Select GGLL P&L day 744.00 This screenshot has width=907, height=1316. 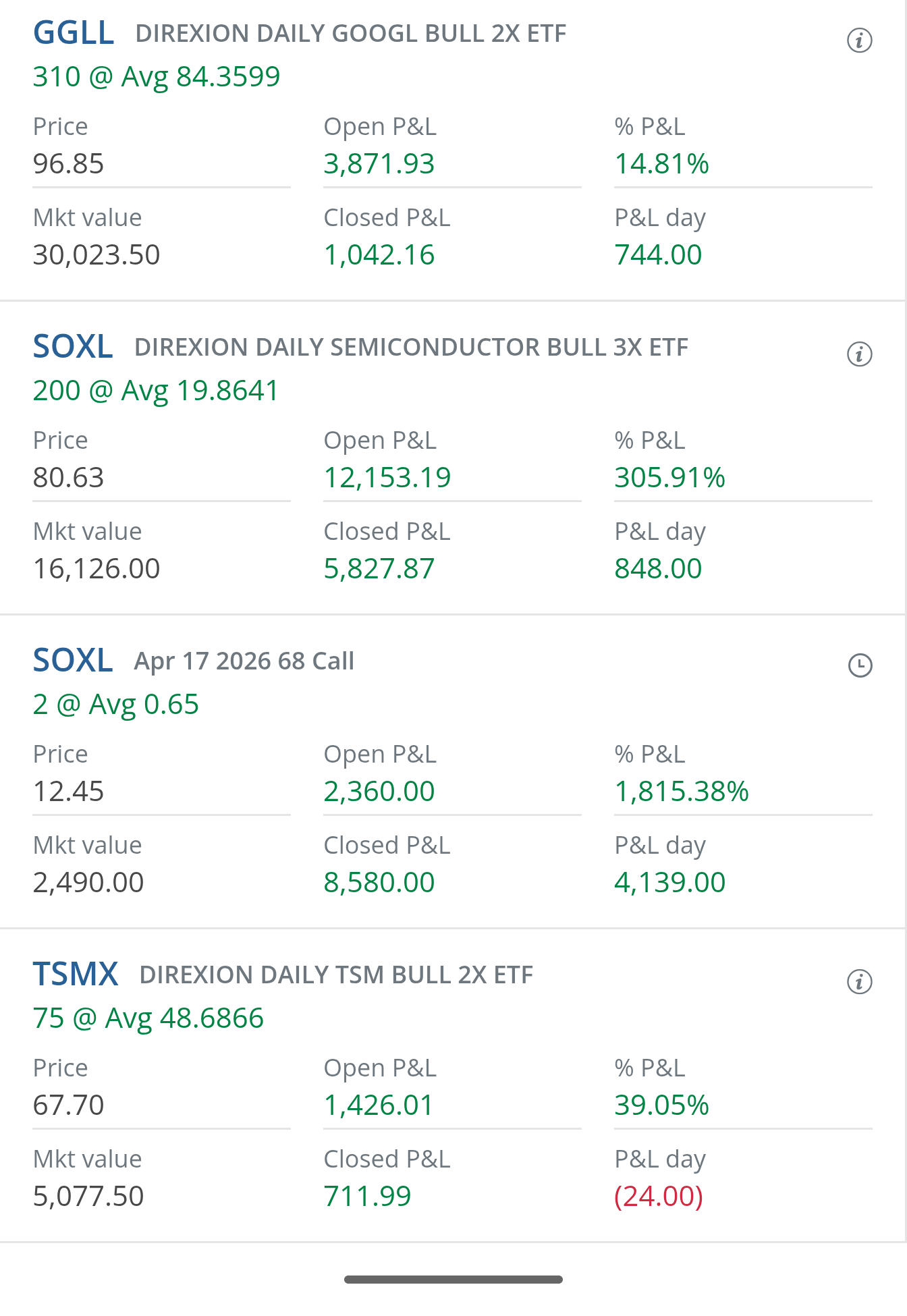659,255
